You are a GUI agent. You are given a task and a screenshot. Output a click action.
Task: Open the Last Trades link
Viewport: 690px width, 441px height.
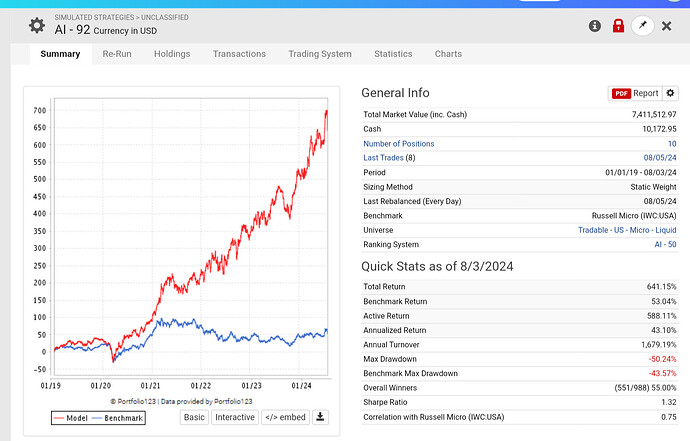383,158
